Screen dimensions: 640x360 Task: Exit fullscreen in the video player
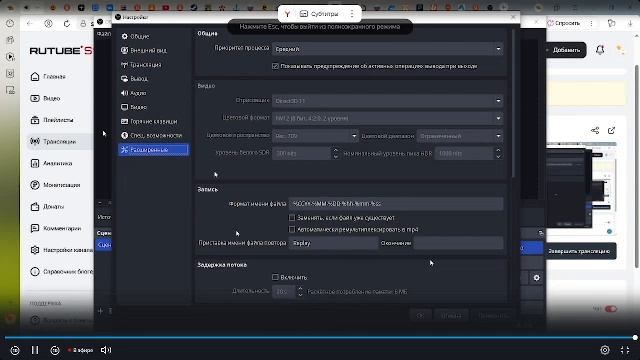point(625,350)
